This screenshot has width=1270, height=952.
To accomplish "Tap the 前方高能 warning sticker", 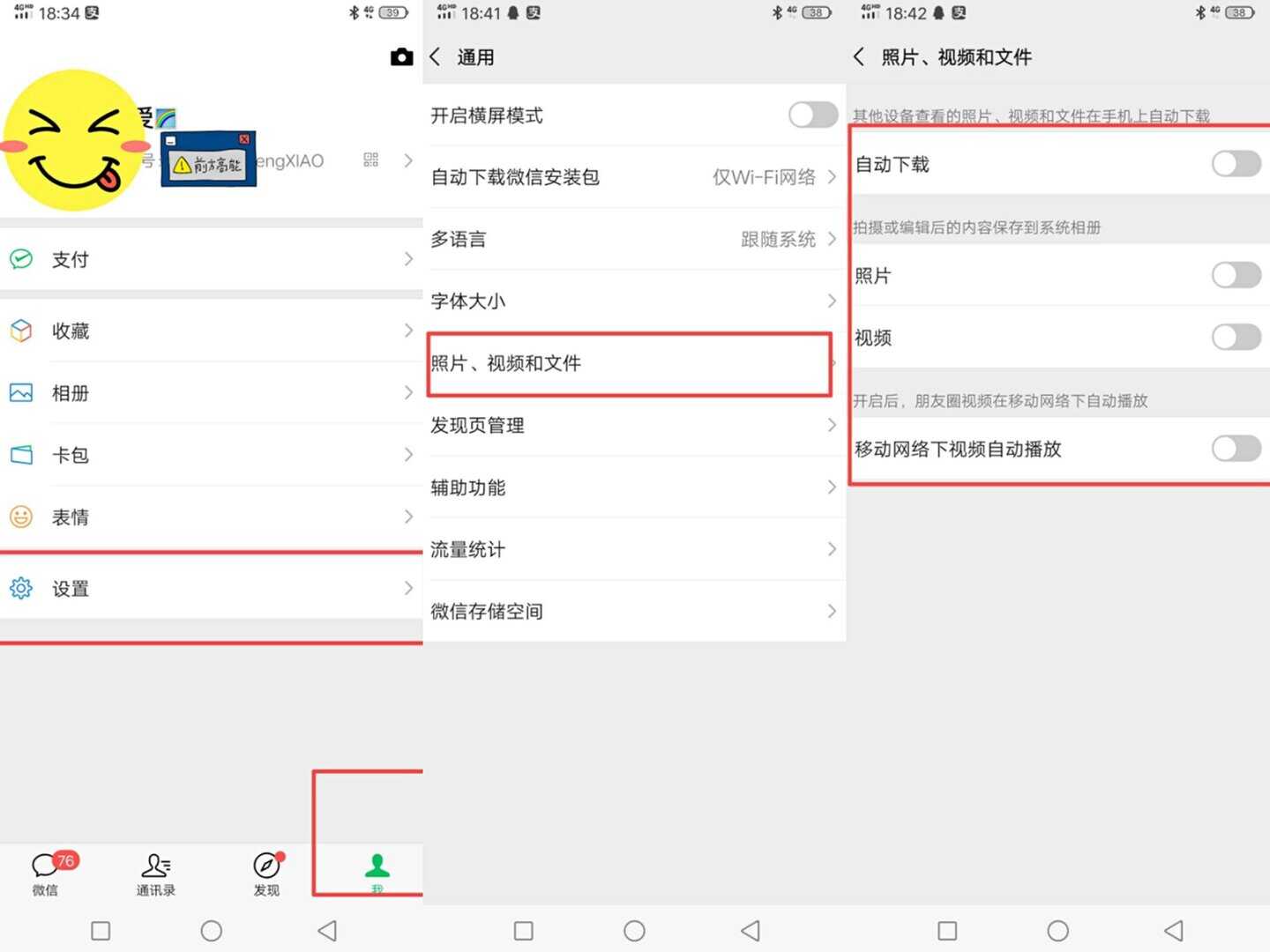I will 209,160.
